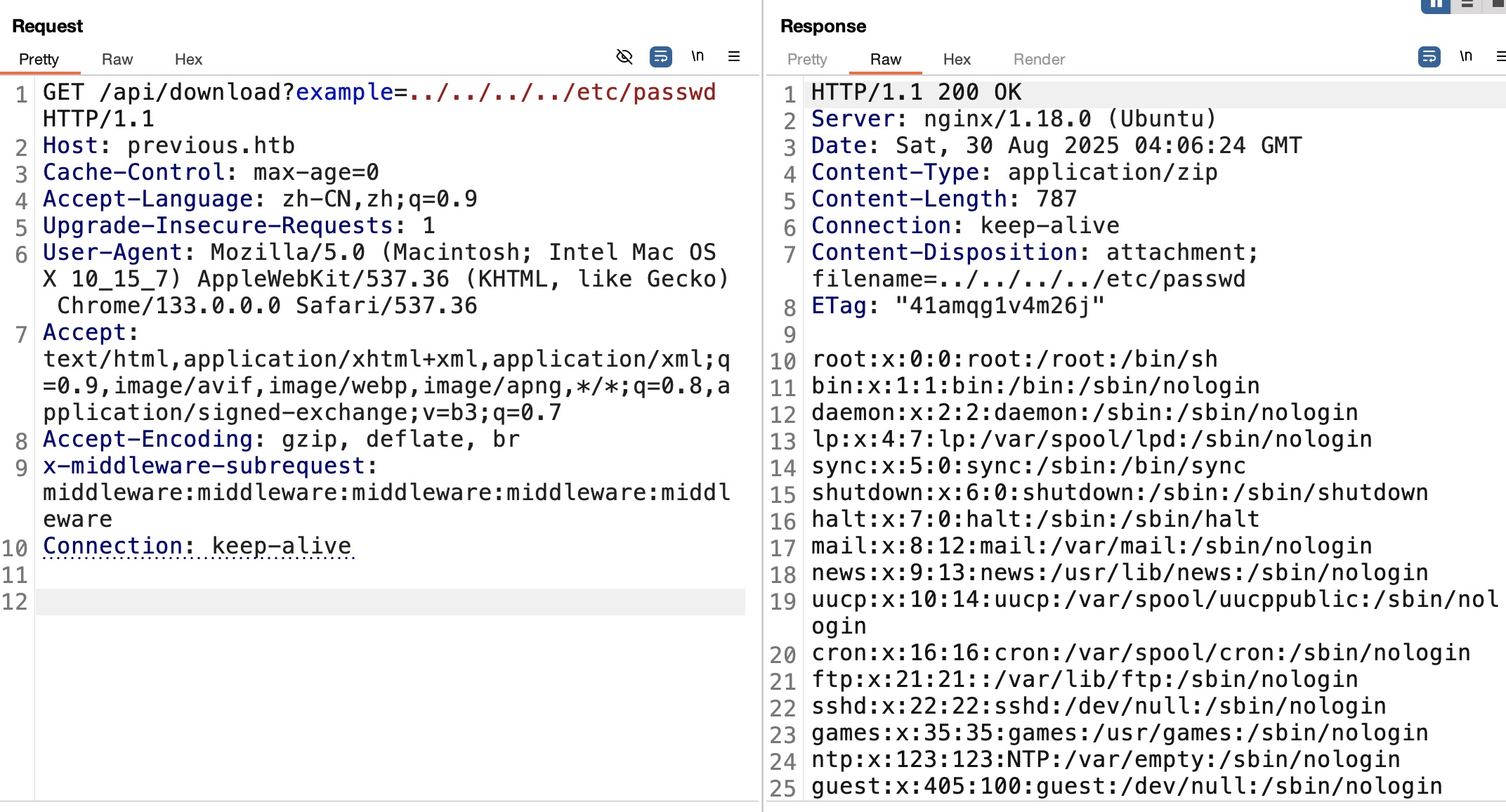The image size is (1506, 812).
Task: Toggle newline display in Request panel
Action: click(697, 56)
